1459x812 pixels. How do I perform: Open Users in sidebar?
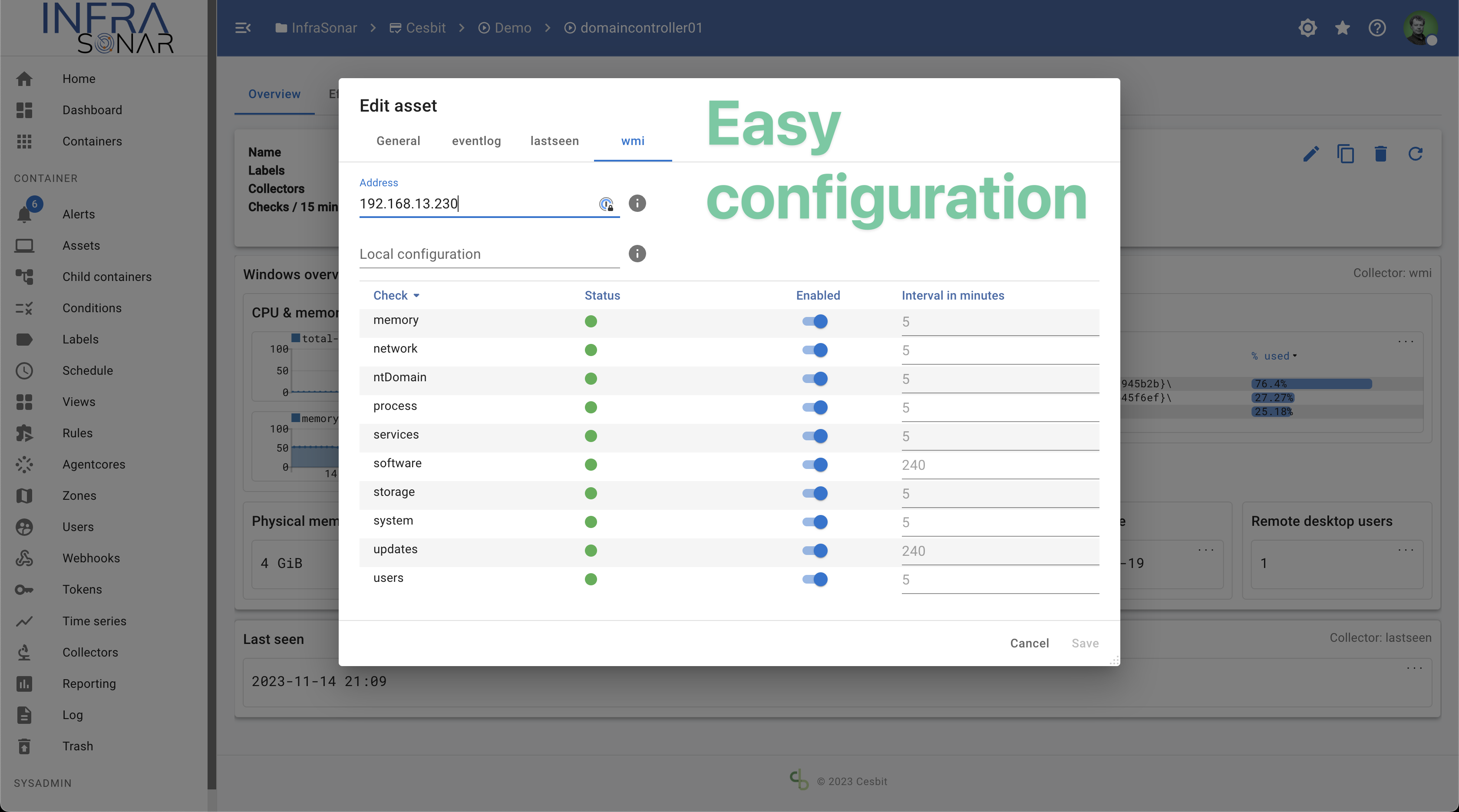click(x=78, y=527)
